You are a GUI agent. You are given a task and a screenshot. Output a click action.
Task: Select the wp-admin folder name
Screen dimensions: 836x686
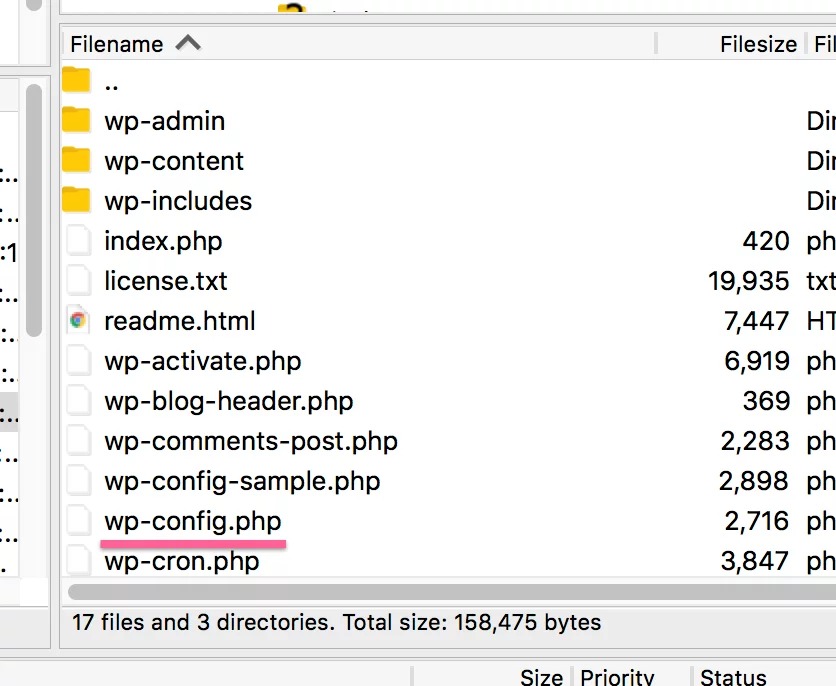click(x=165, y=121)
